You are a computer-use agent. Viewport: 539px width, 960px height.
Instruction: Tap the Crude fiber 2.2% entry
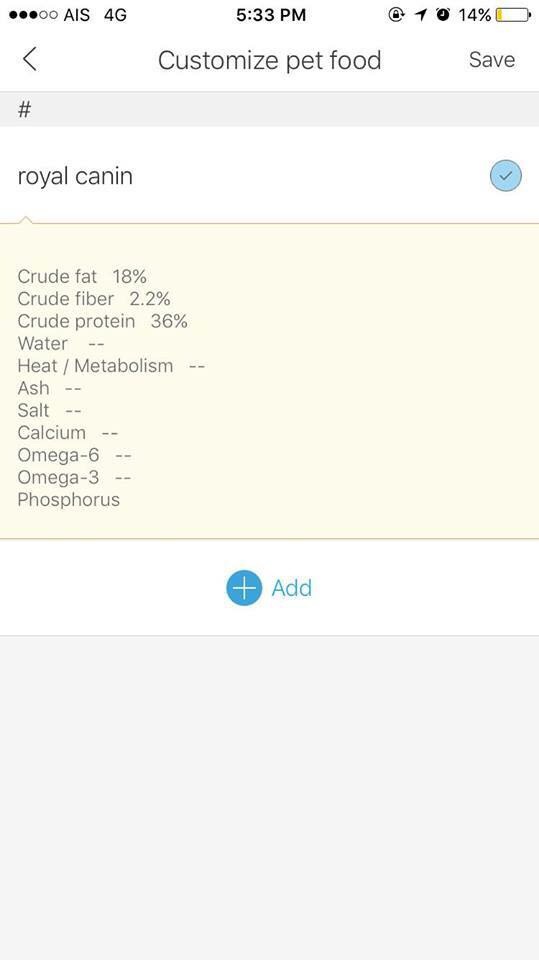point(94,299)
